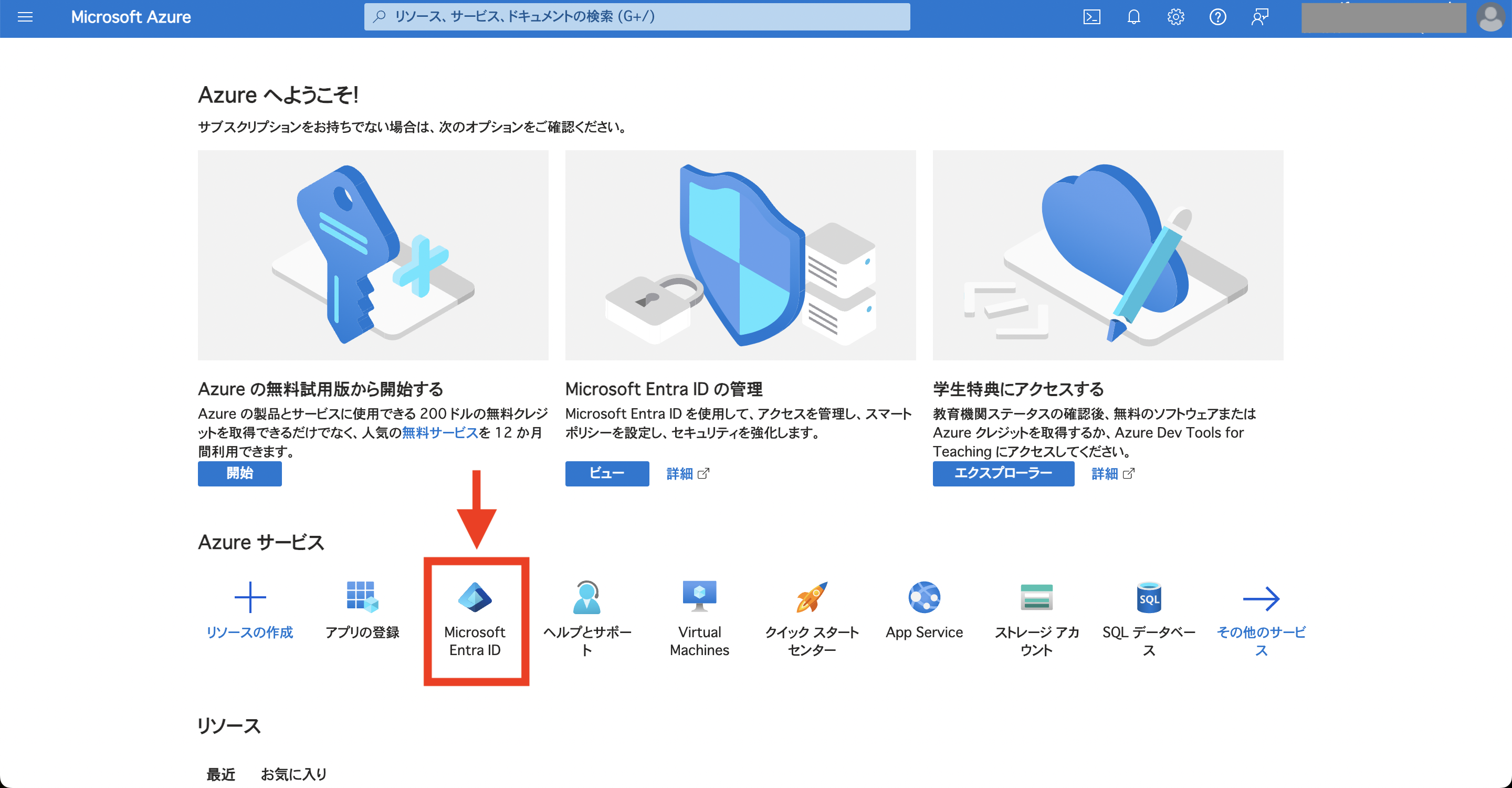
Task: Click the Azure へようこそ! heading
Action: click(x=278, y=95)
